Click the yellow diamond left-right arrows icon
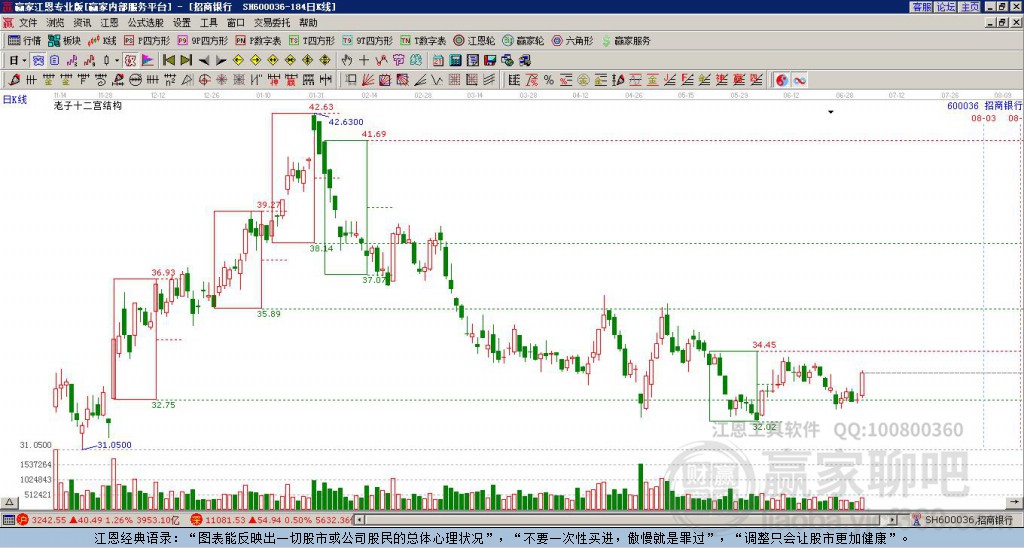Viewport: 1024px width, 548px height. [x=273, y=60]
